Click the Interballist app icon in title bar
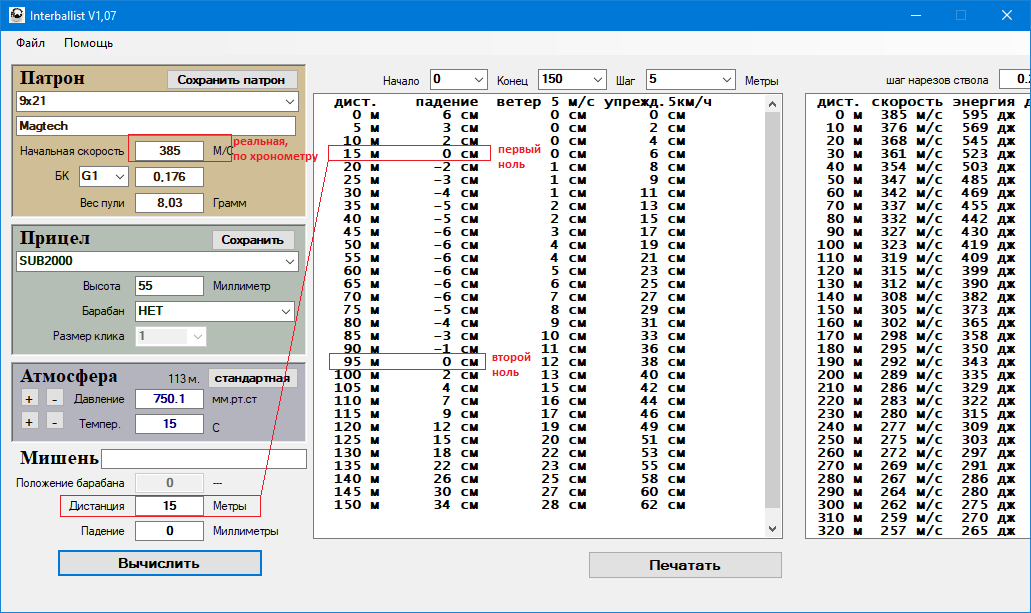 (x=17, y=15)
